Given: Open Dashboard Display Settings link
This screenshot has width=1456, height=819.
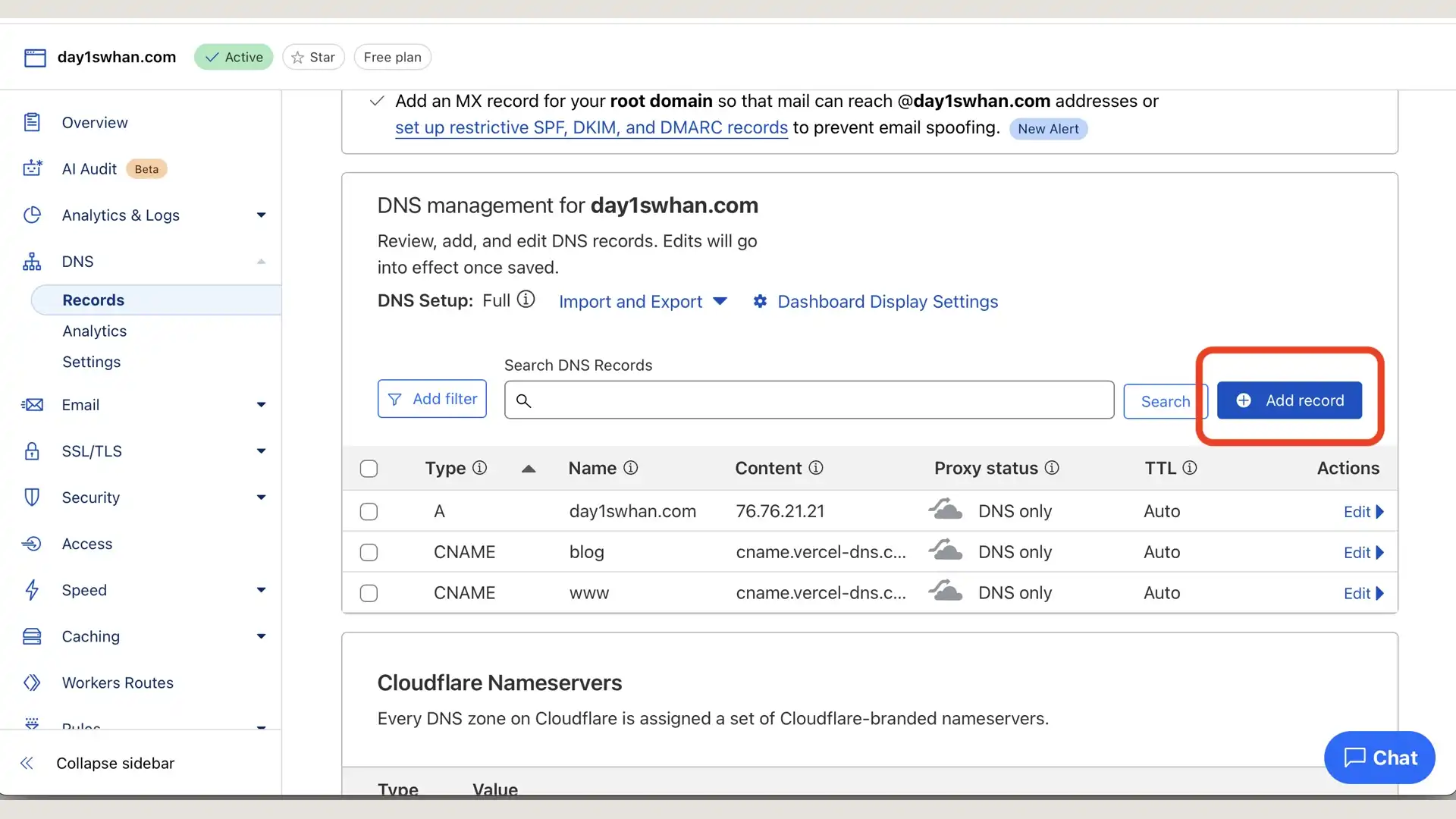Looking at the screenshot, I should click(x=887, y=302).
